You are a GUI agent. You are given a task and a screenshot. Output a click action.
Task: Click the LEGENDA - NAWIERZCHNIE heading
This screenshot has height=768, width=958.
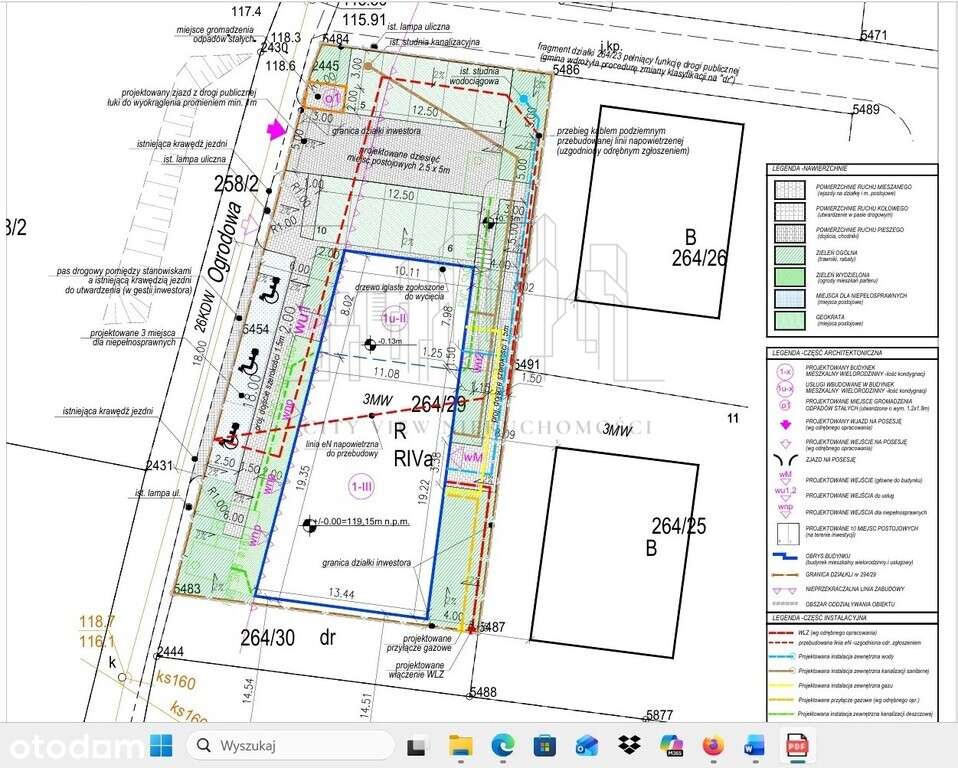[x=810, y=168]
